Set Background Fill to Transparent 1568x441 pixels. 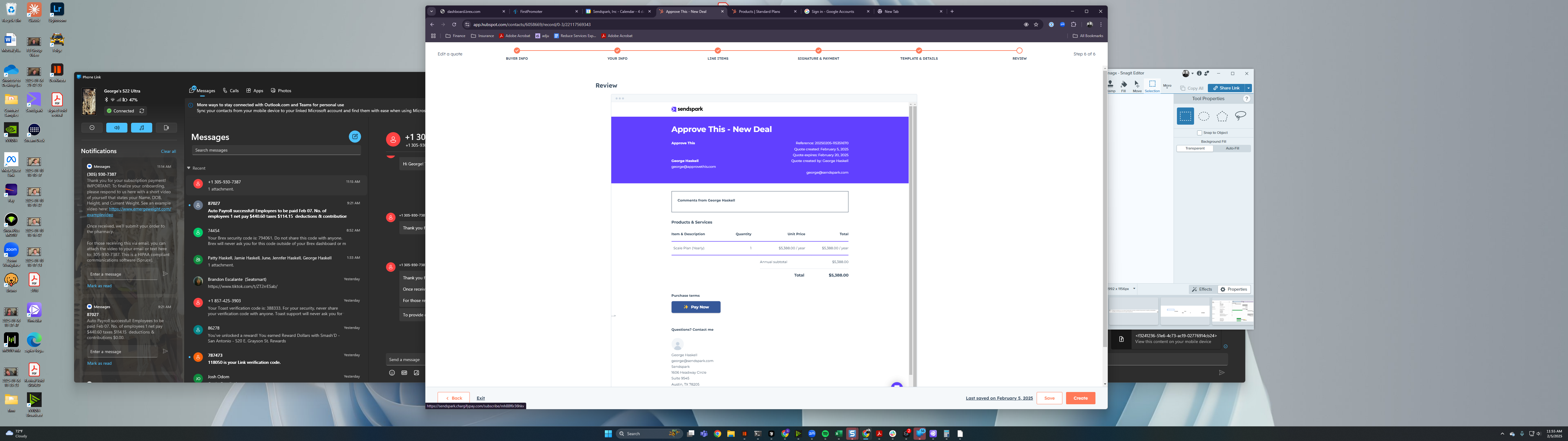[x=1195, y=148]
